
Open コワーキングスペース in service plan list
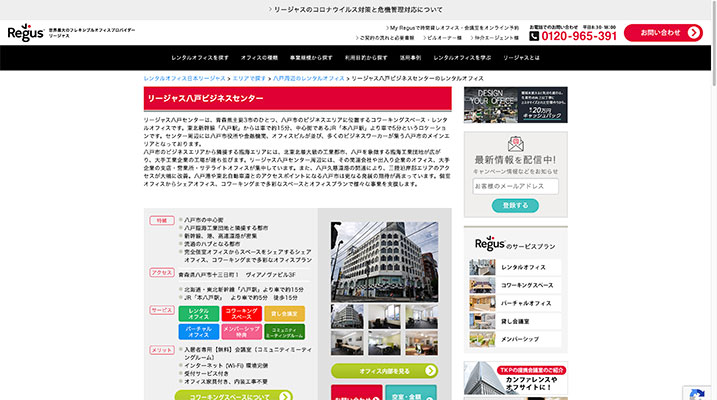click(x=515, y=285)
